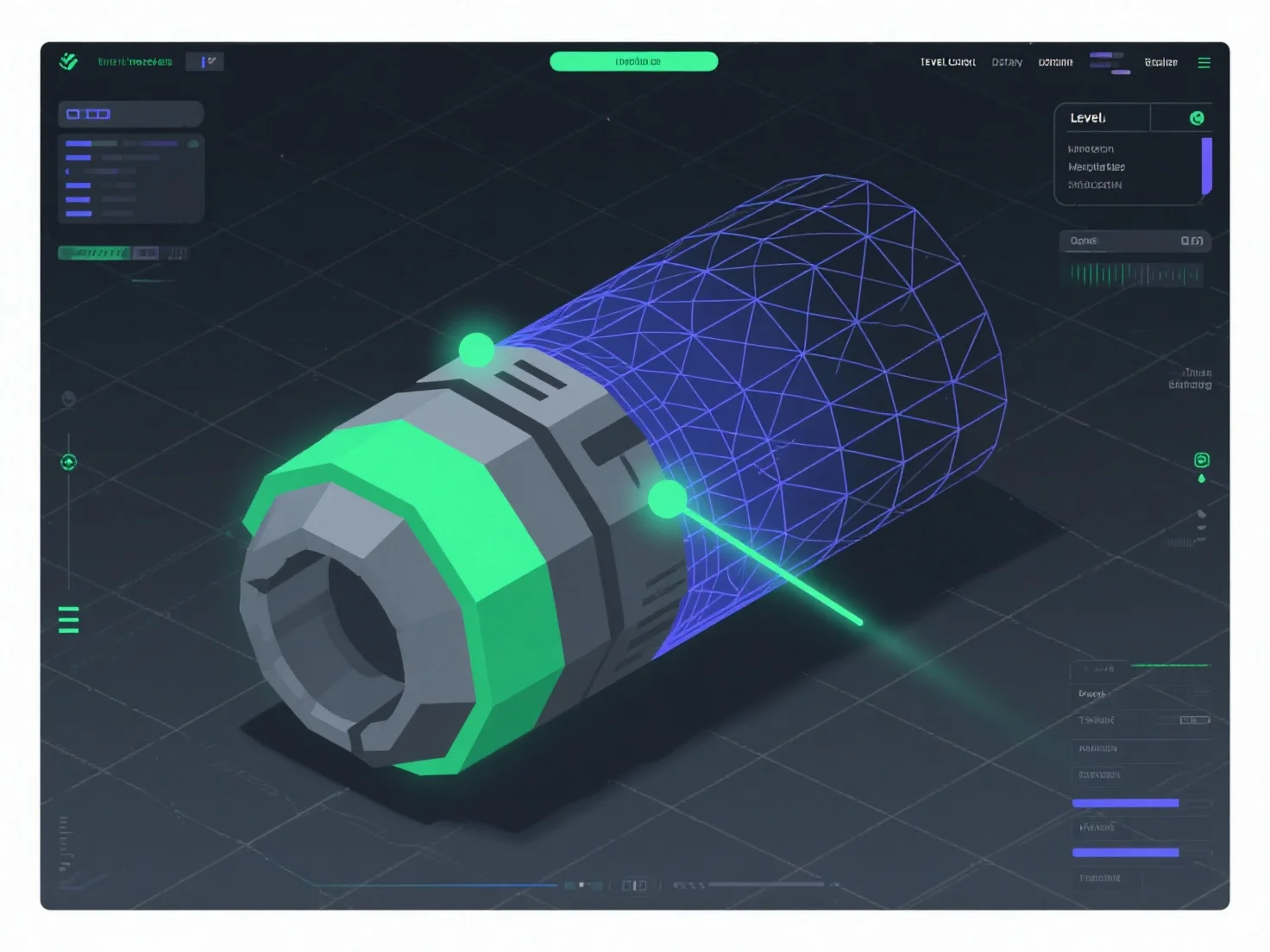
Task: Enable the green status dot in left panel
Action: click(x=193, y=144)
